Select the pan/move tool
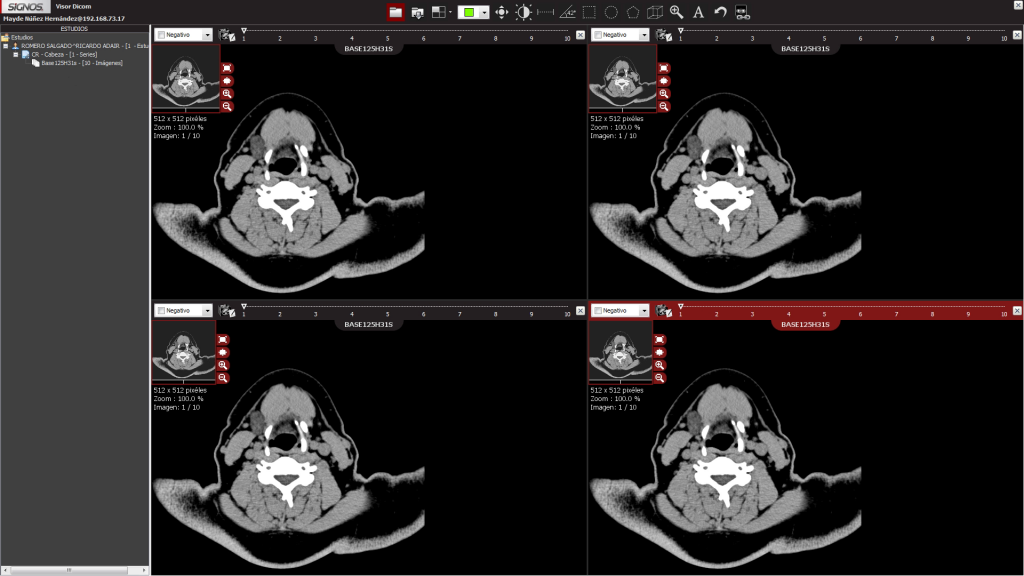 (501, 12)
